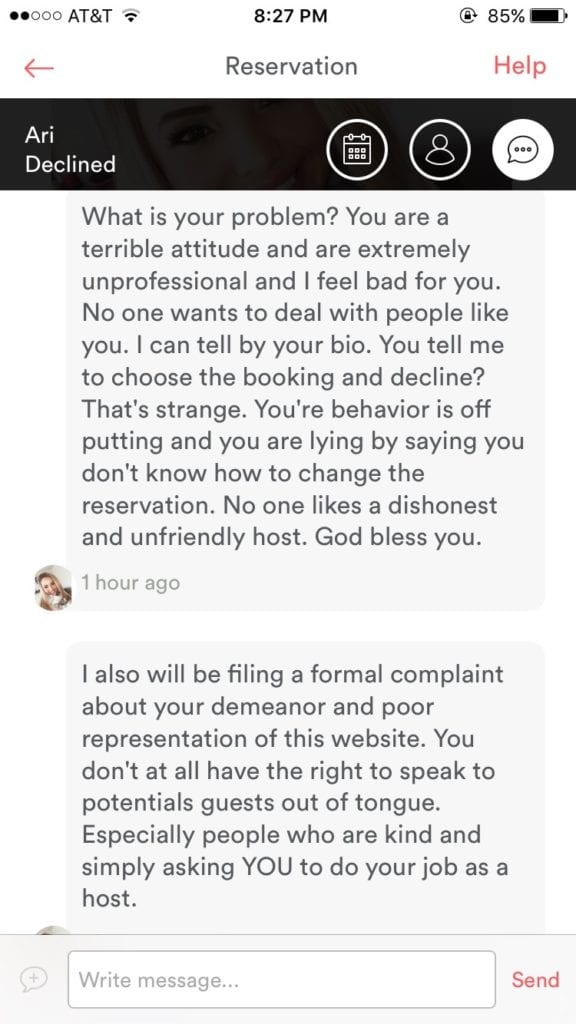Tap the Send button
Screen dimensions: 576x1024
[536, 980]
